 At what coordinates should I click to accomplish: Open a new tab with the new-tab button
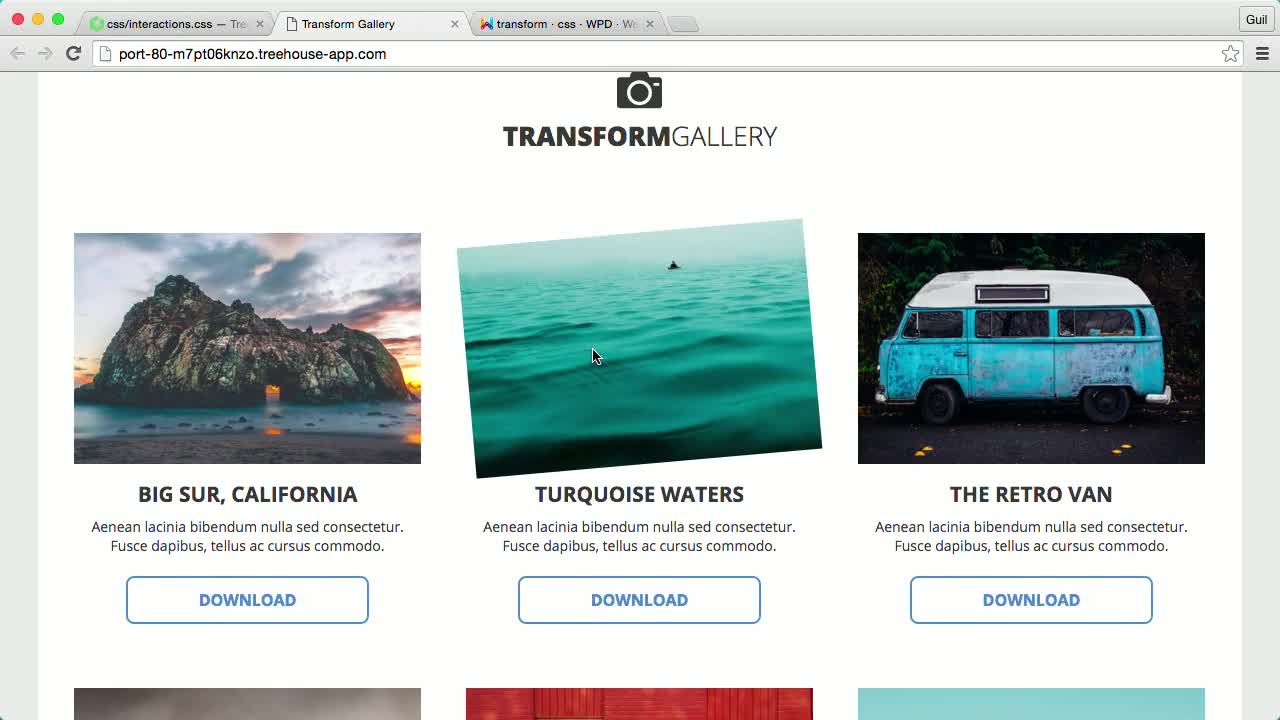click(x=683, y=25)
